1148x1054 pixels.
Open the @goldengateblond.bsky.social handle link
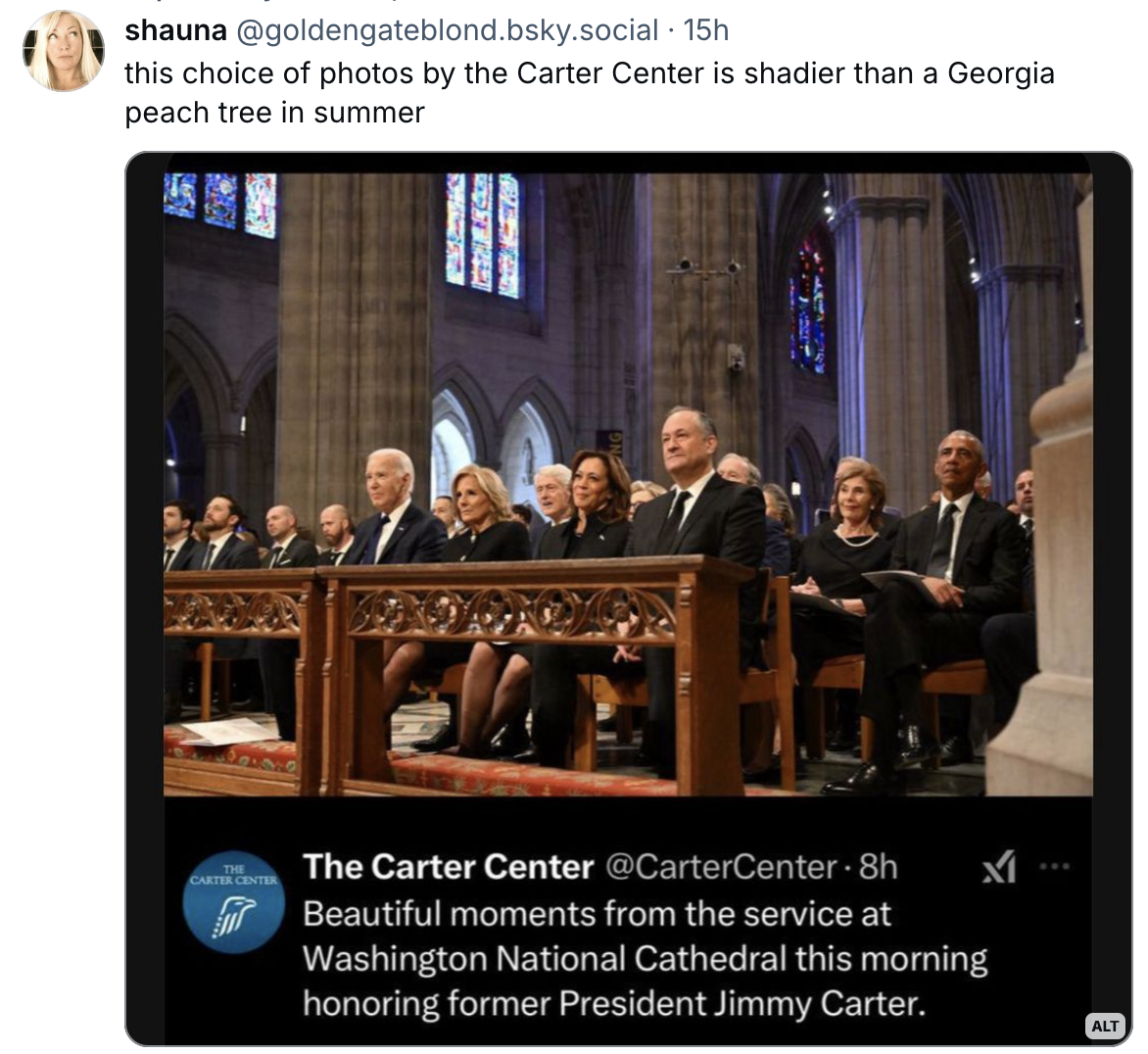446,30
